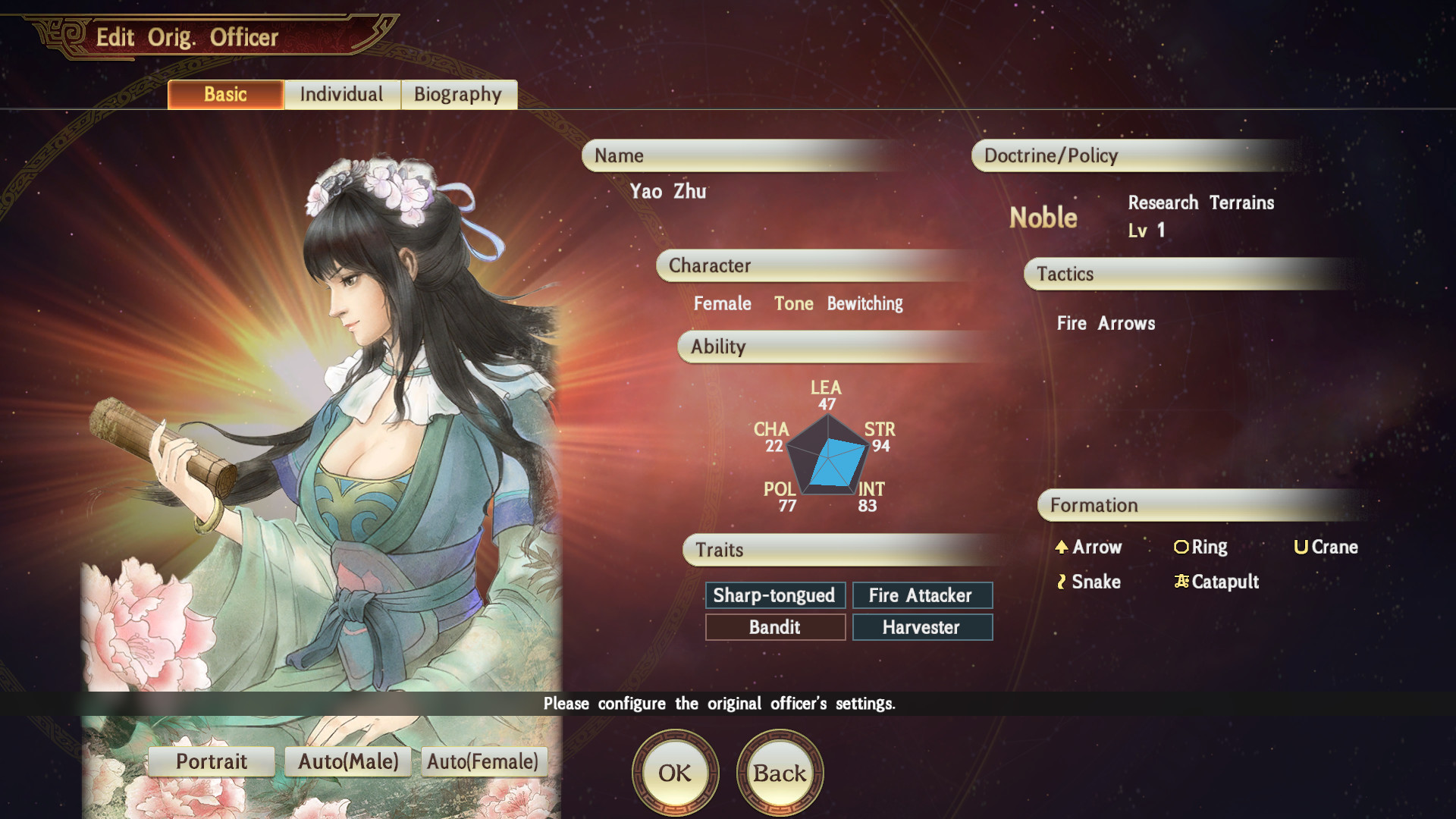The width and height of the screenshot is (1456, 819).
Task: Select the Crane formation icon
Action: tap(1301, 547)
